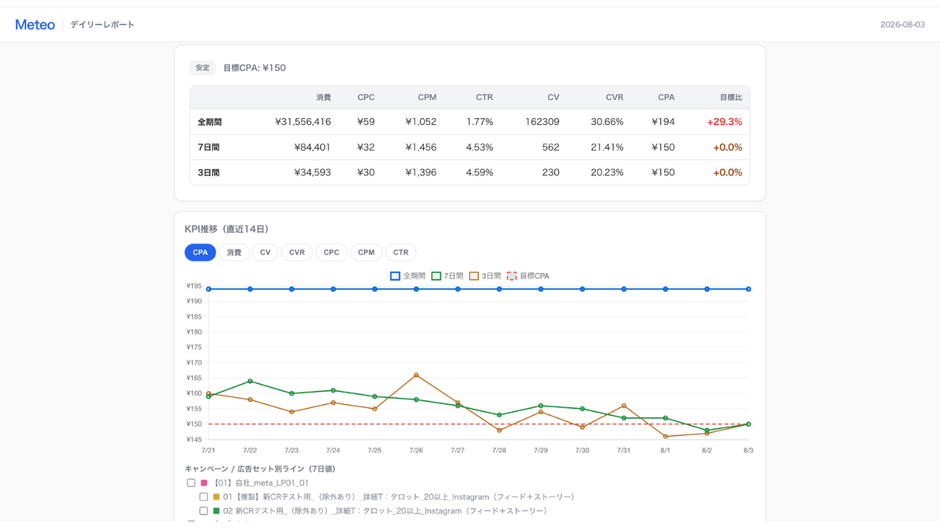Check the 01【複製】新CRテスト用 ad set checkbox
This screenshot has width=940, height=528.
(203, 497)
